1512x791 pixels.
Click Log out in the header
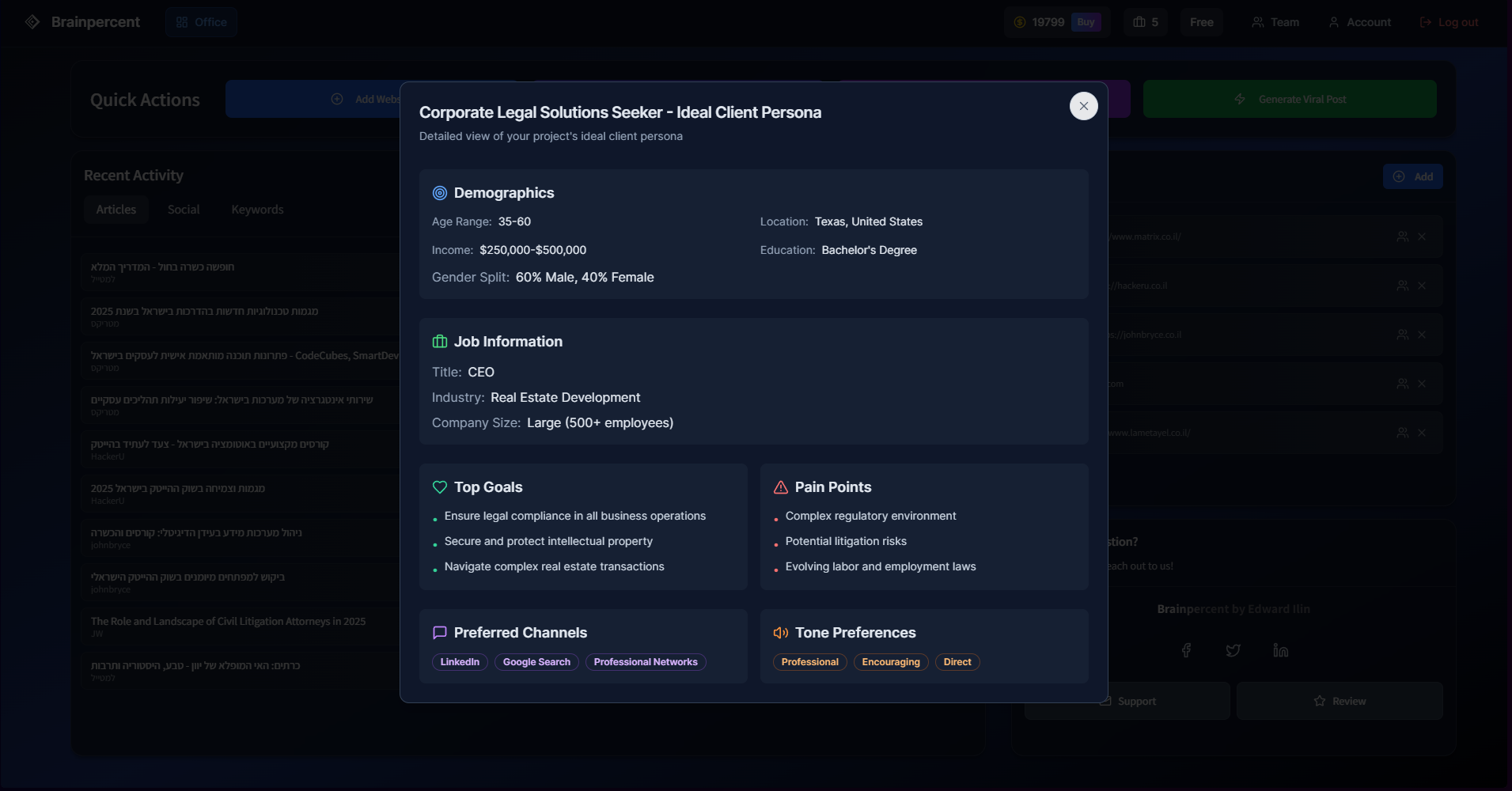[x=1449, y=22]
